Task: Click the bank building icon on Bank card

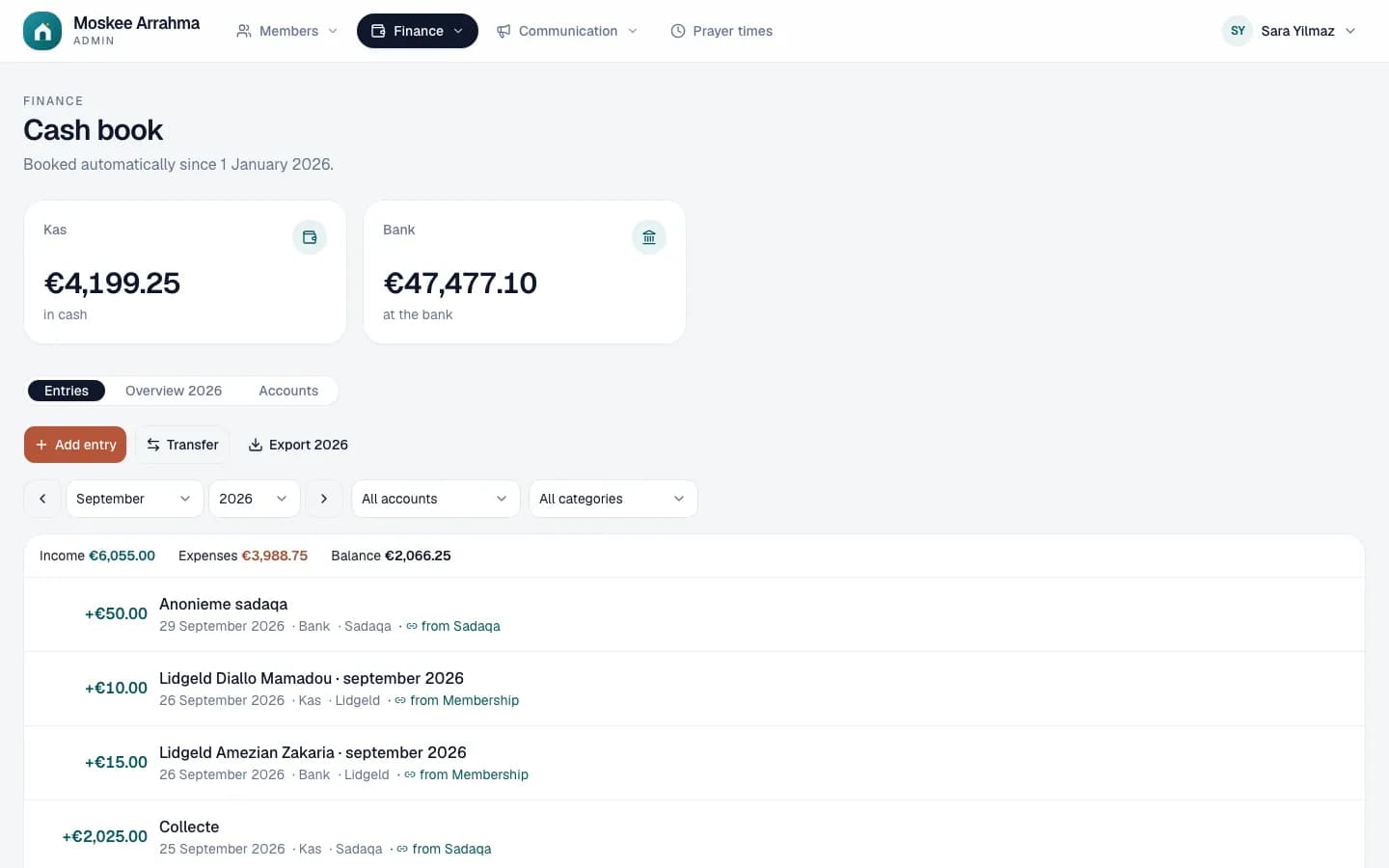Action: (649, 237)
